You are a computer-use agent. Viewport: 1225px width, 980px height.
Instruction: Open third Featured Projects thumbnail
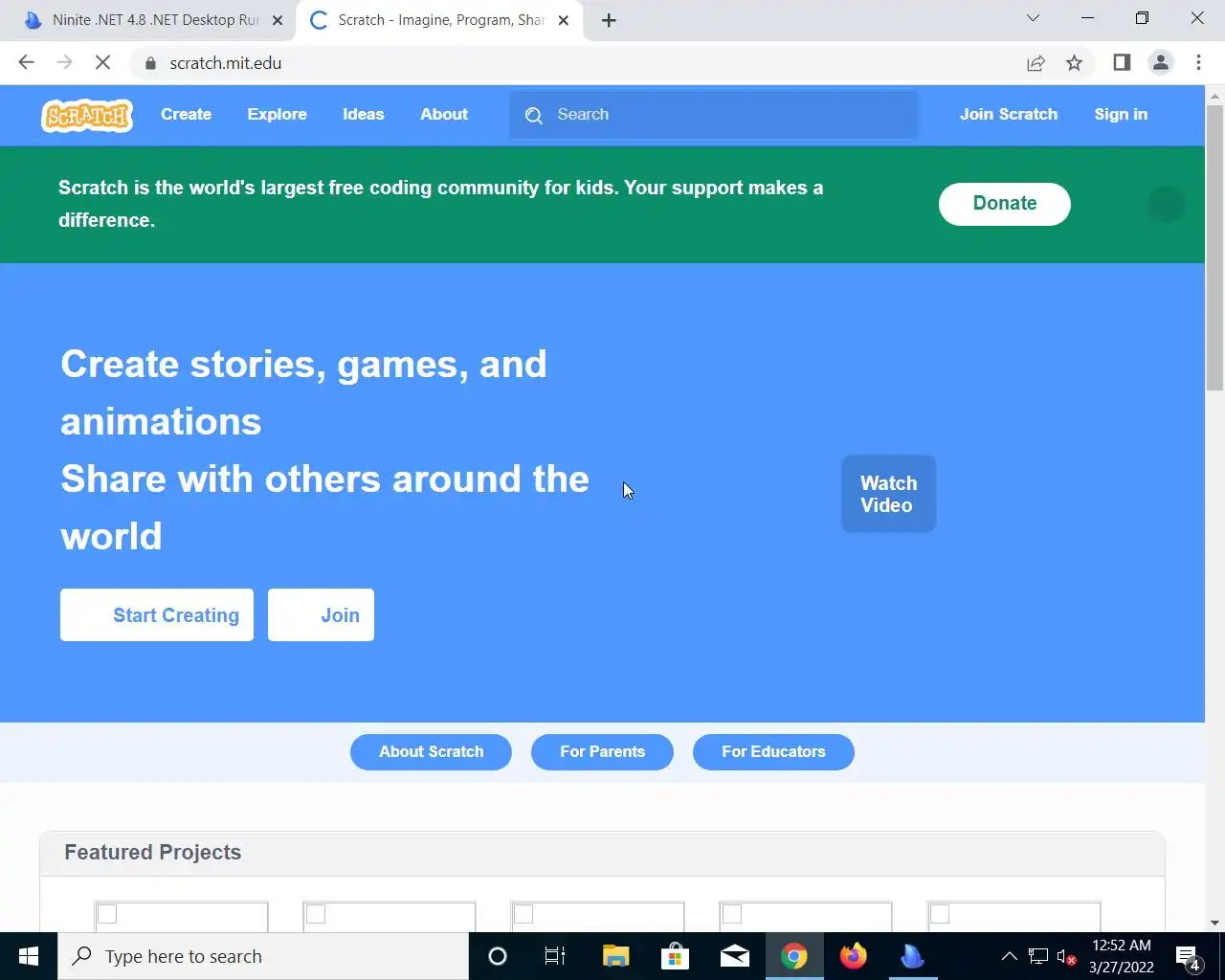pos(597,916)
